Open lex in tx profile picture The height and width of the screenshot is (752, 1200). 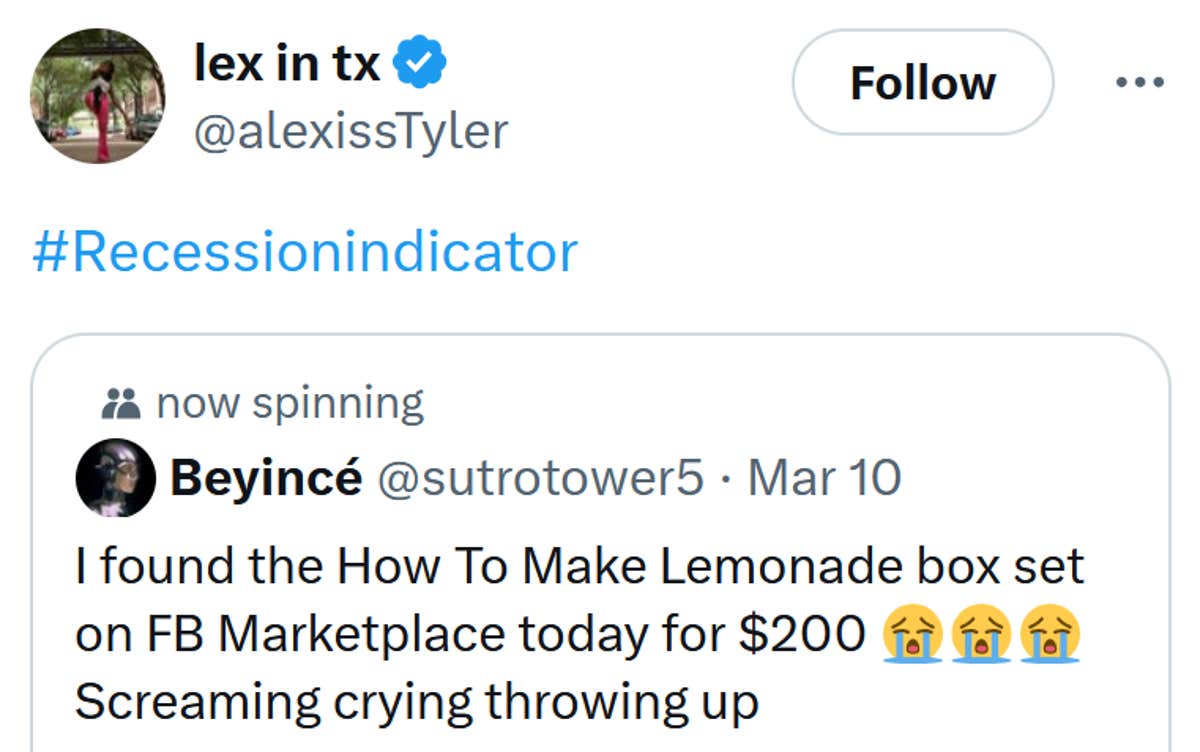pos(97,96)
